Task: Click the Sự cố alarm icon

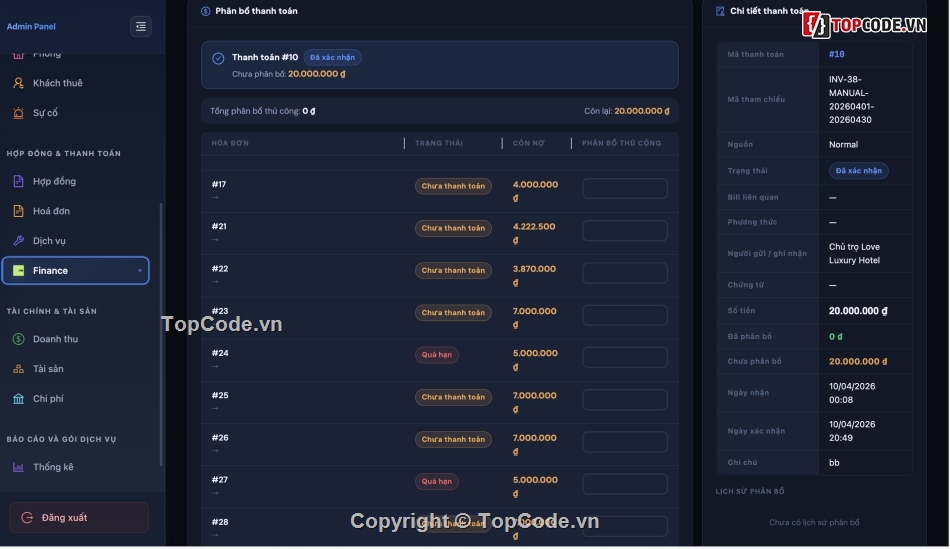Action: tap(19, 113)
